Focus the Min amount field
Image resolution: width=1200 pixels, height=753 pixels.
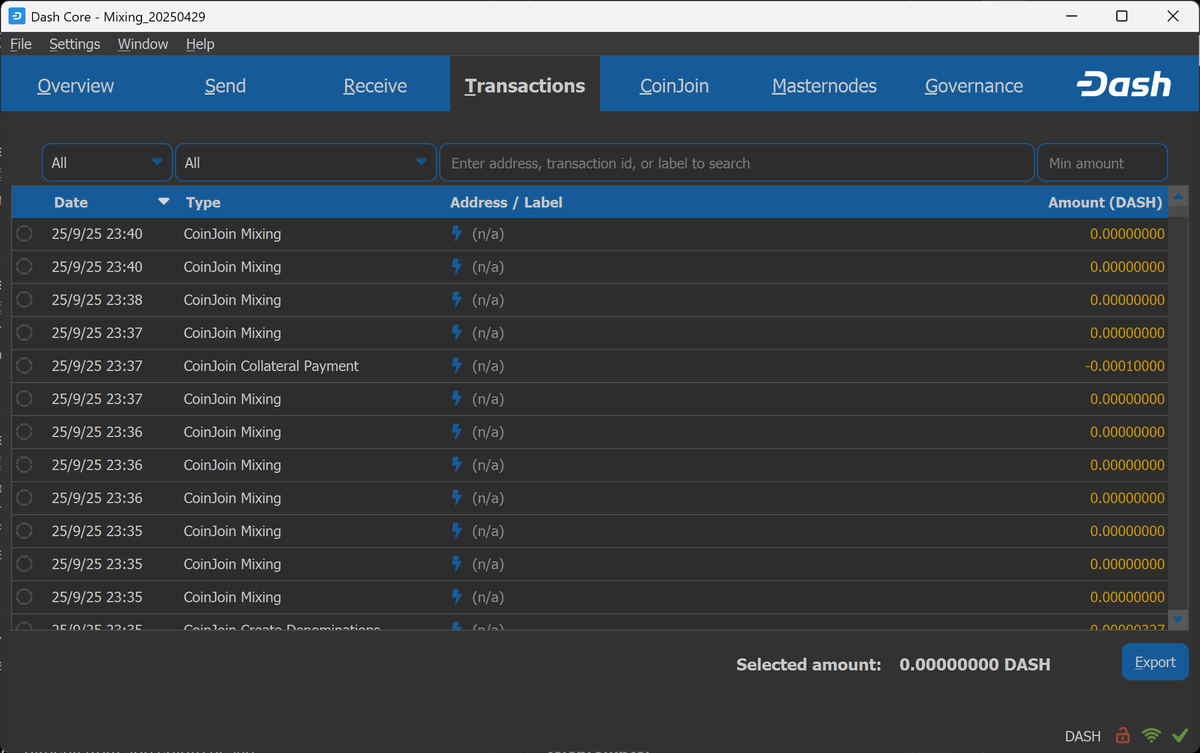click(1102, 163)
